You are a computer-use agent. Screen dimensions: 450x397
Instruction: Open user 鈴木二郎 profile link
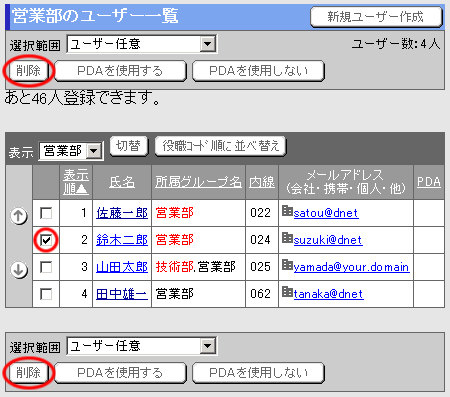pyautogui.click(x=122, y=240)
